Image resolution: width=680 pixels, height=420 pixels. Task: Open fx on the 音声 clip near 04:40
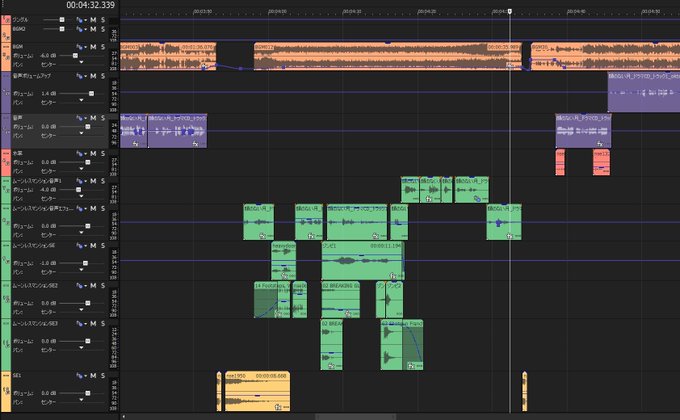point(600,144)
